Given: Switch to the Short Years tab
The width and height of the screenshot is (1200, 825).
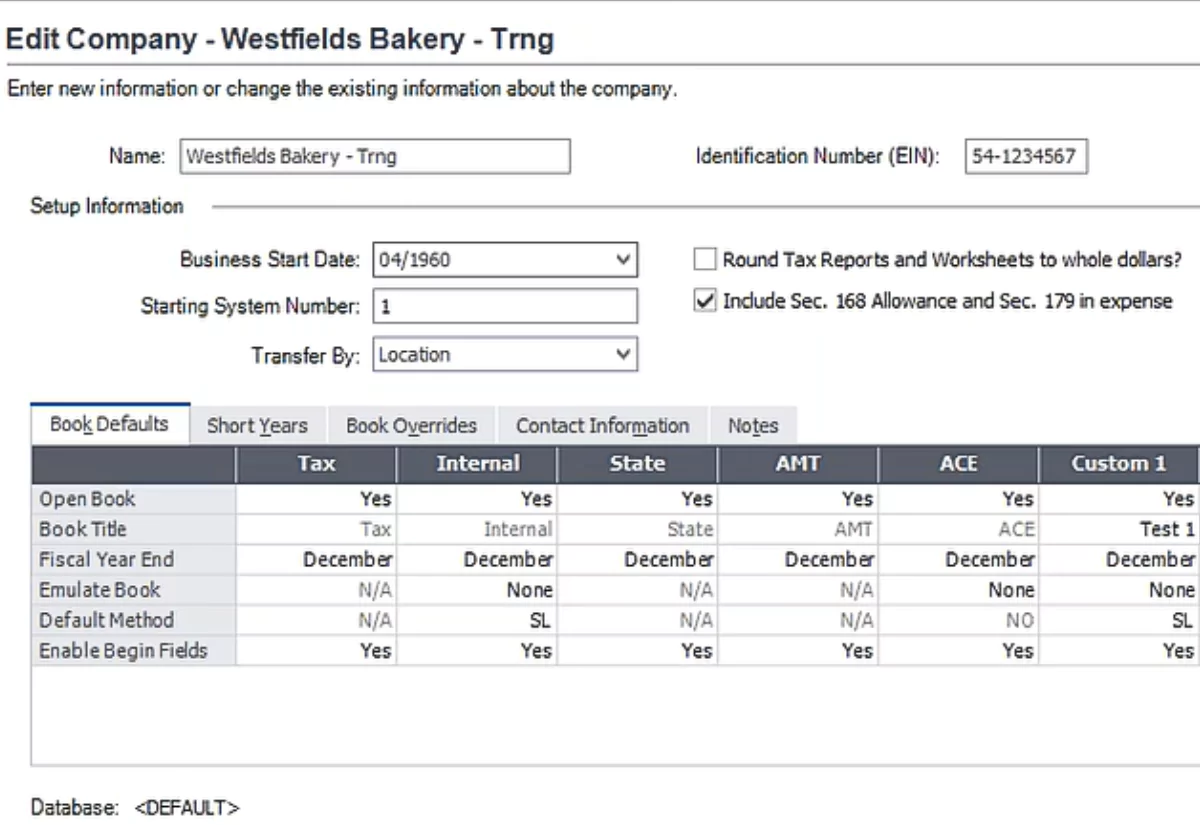Looking at the screenshot, I should pyautogui.click(x=257, y=426).
